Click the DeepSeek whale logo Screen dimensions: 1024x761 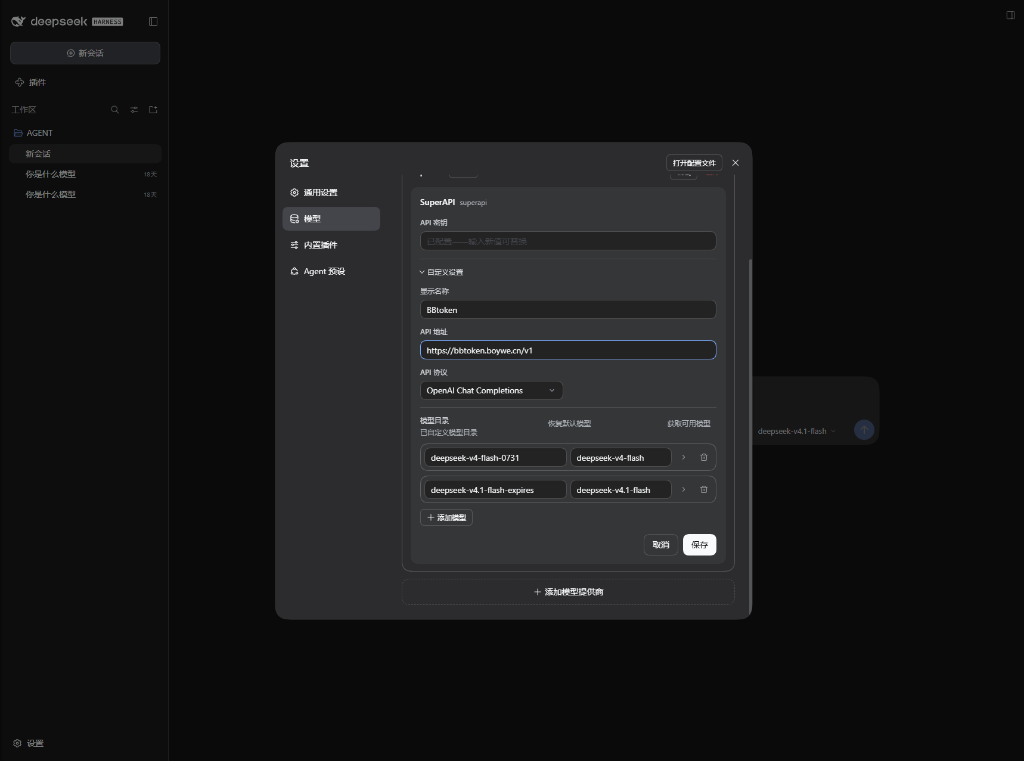point(18,22)
